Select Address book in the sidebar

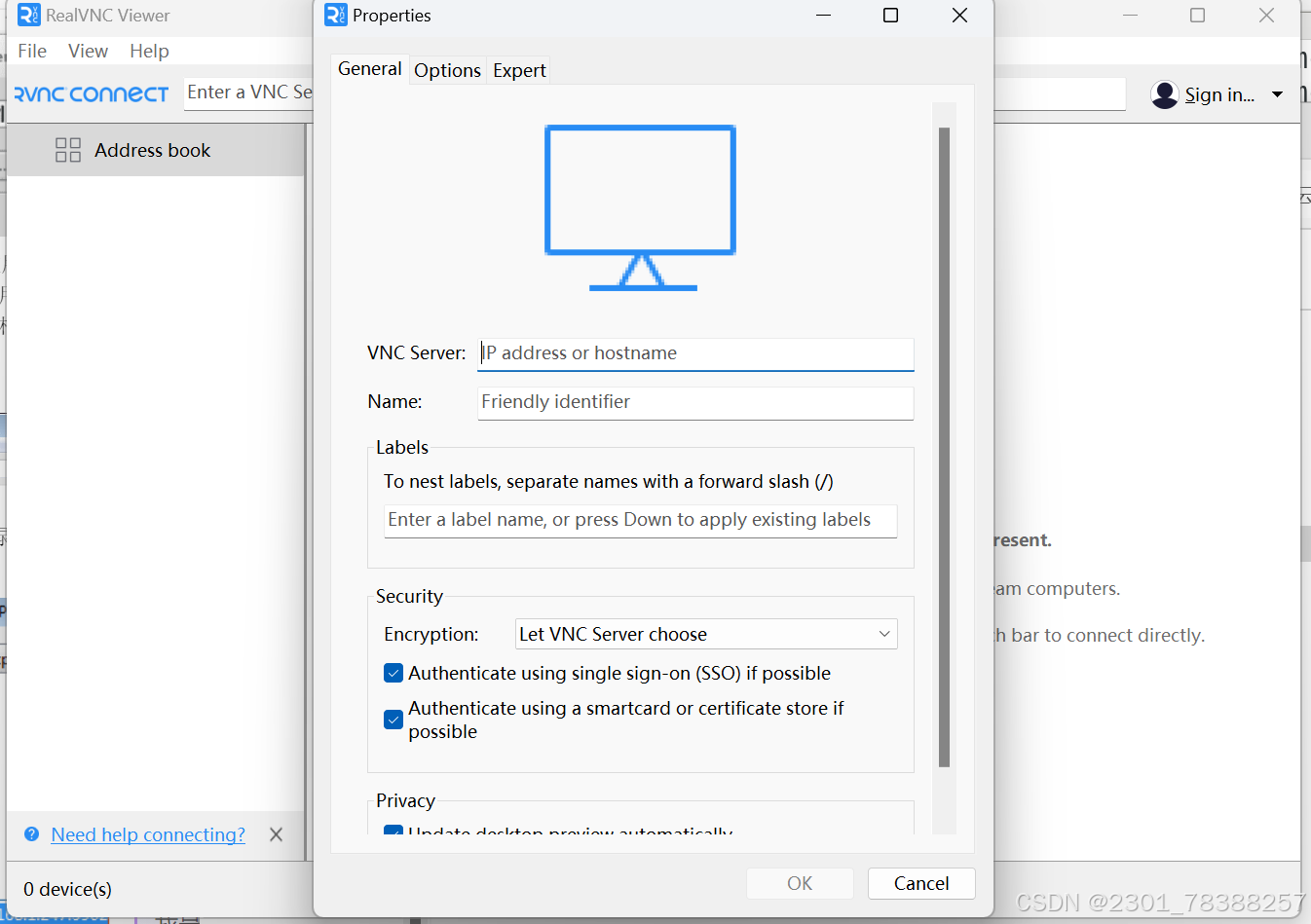tap(156, 150)
